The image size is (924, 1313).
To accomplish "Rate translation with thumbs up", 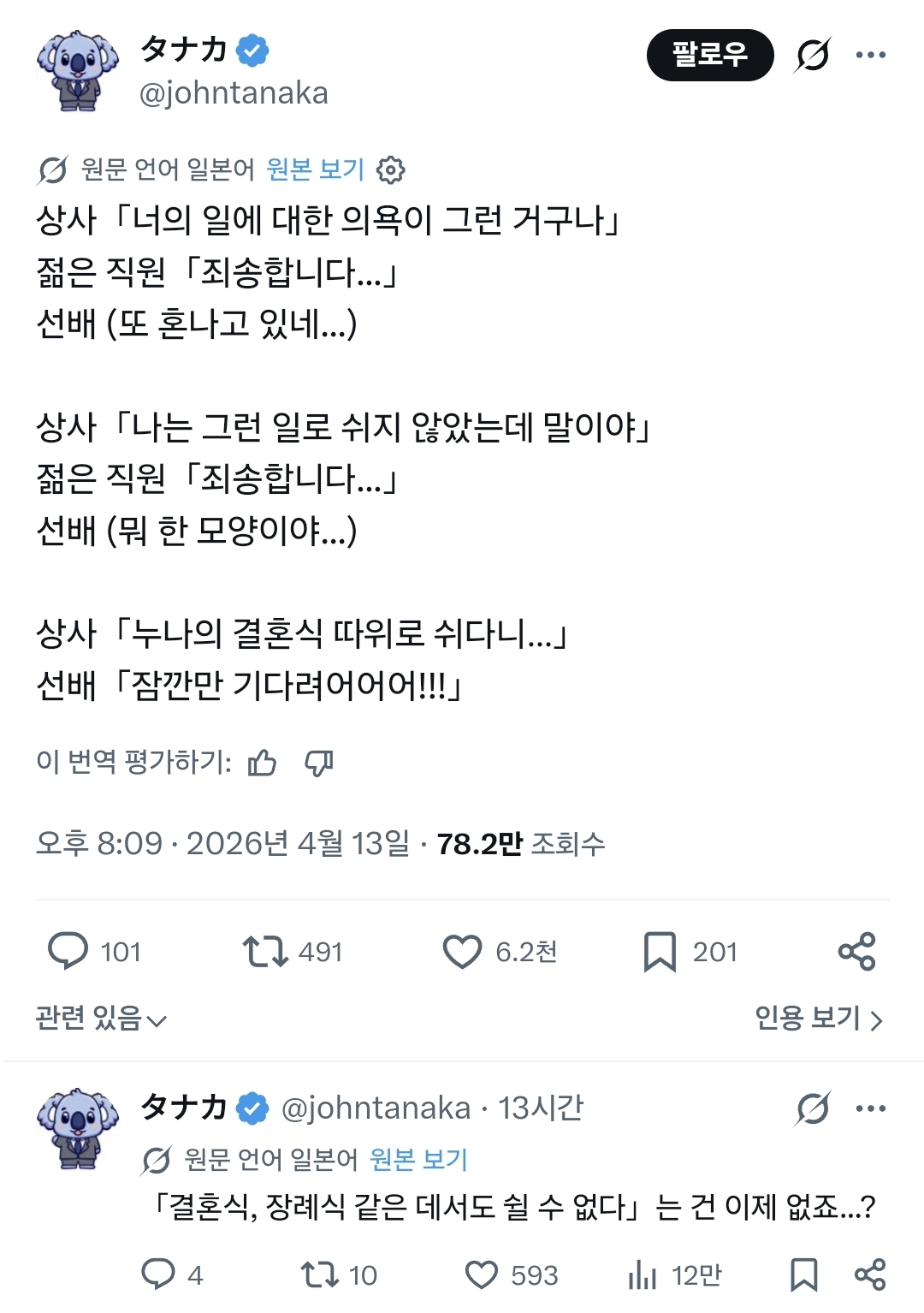I will [x=262, y=762].
